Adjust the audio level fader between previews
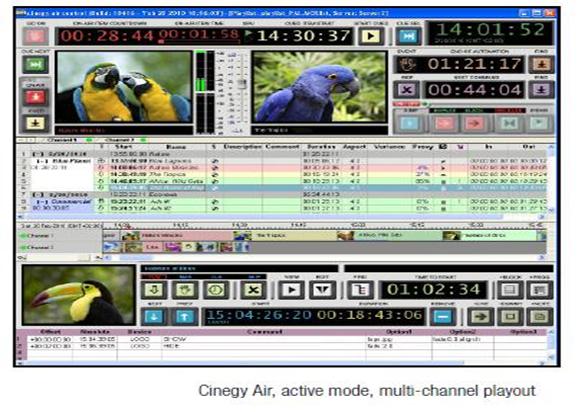This screenshot has height=412, width=588. point(242,84)
